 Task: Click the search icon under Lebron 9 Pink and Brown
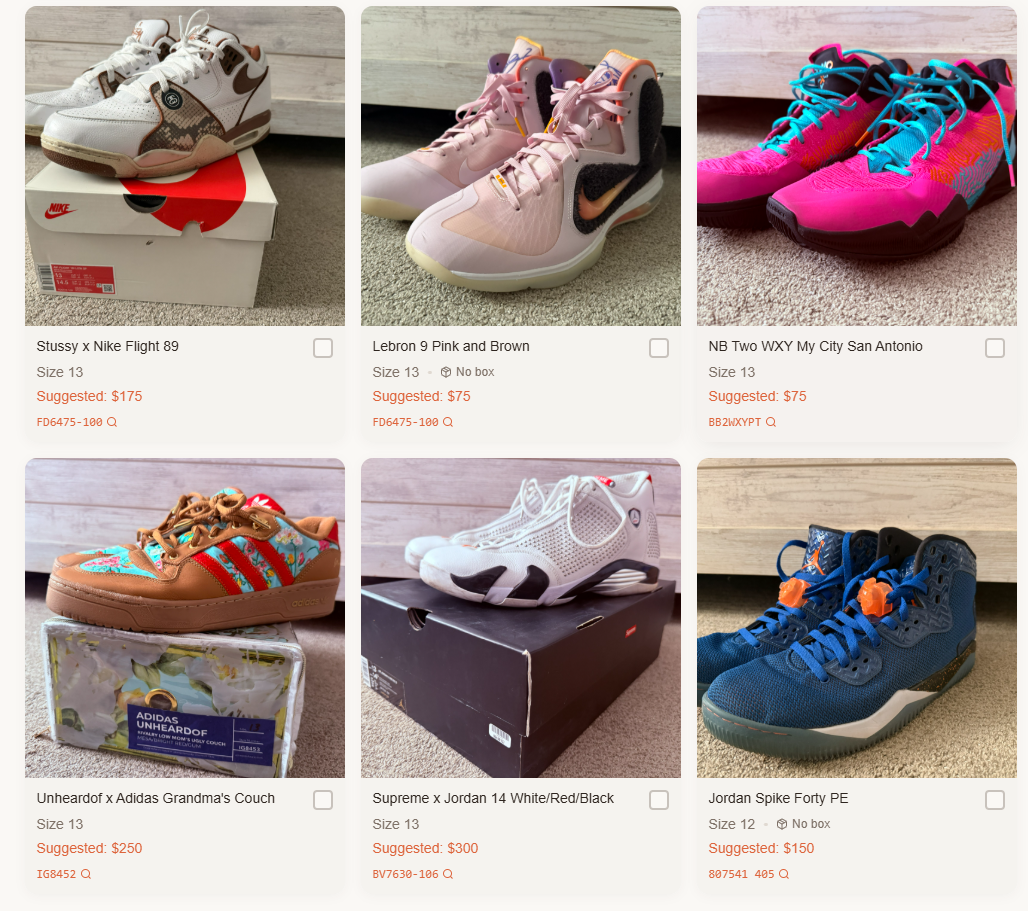(x=448, y=422)
